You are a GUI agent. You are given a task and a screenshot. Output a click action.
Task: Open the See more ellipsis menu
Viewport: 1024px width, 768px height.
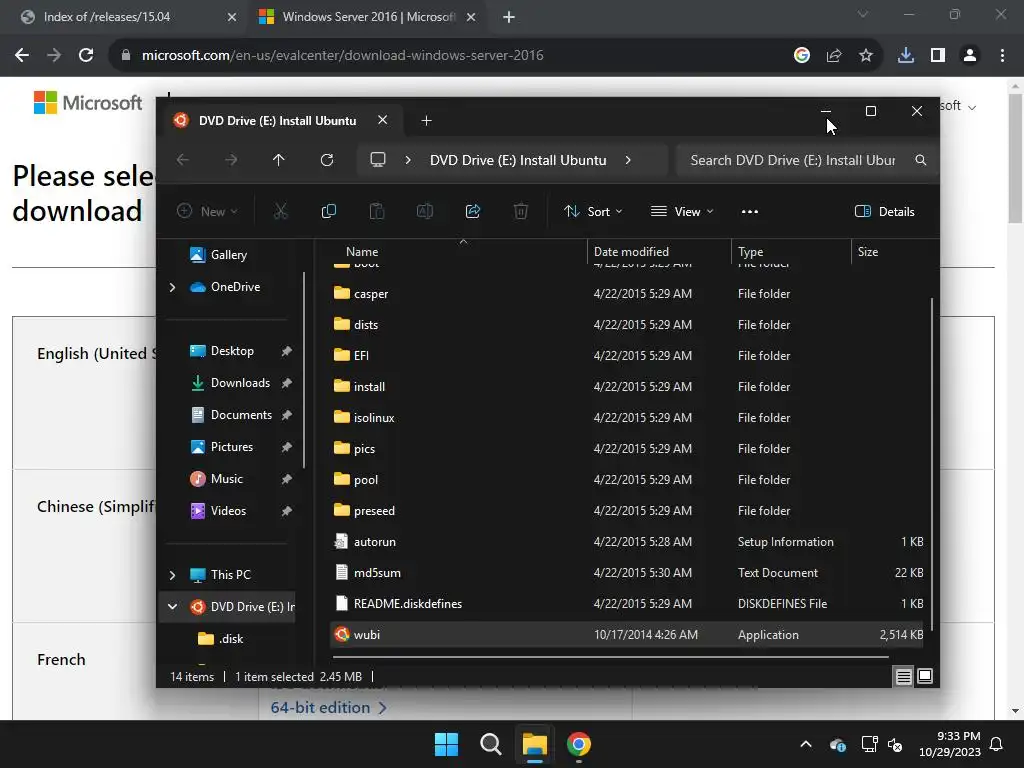[750, 211]
